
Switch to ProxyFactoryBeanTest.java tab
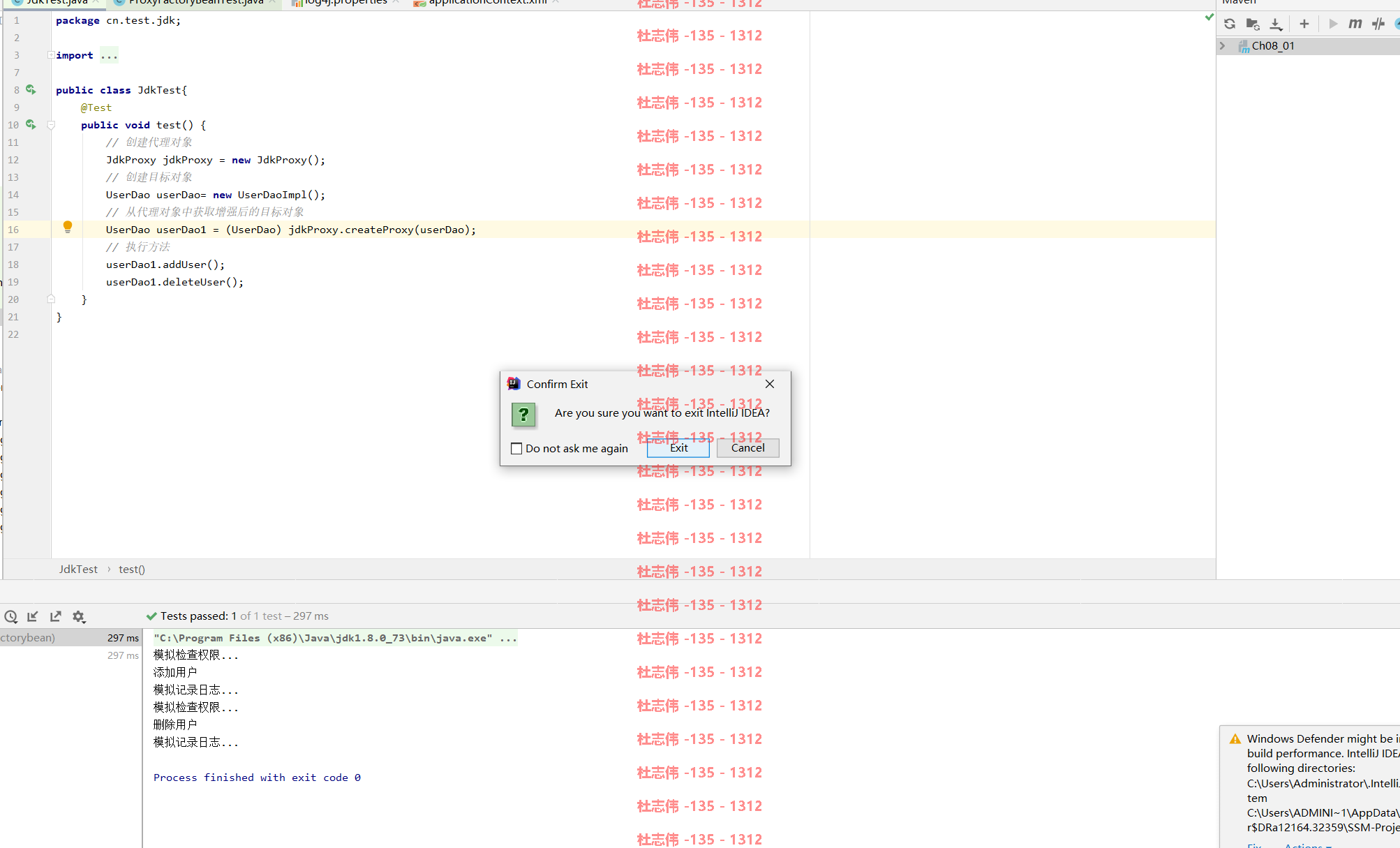(195, 3)
